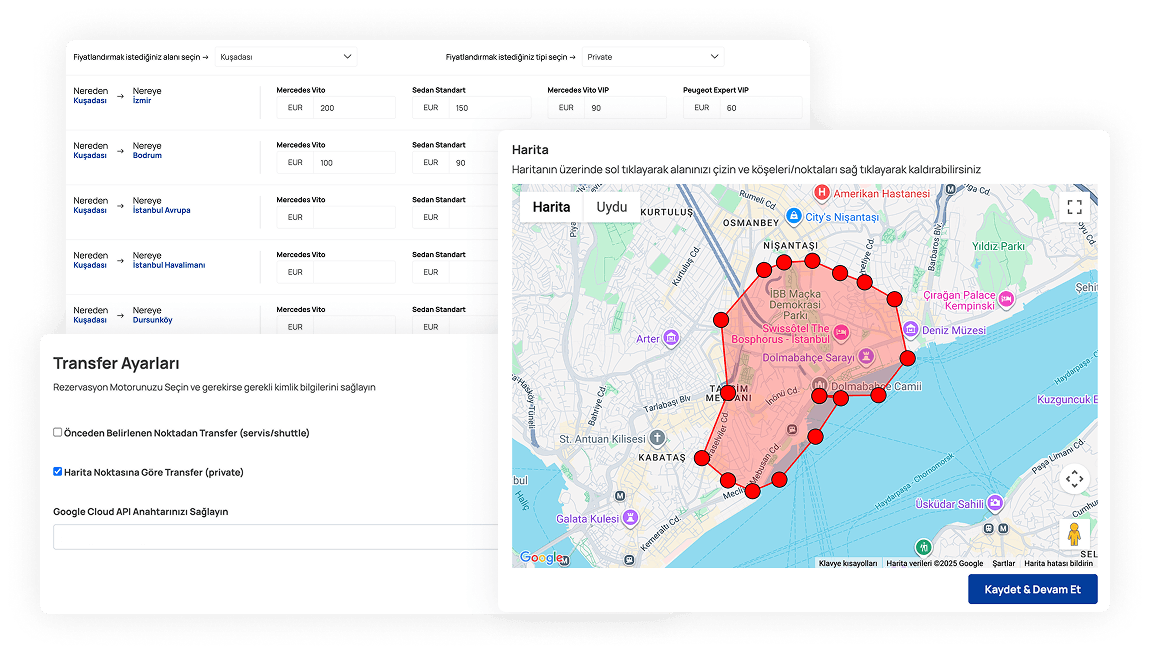Click the St. Antuan Kilisesi marker

click(657, 438)
